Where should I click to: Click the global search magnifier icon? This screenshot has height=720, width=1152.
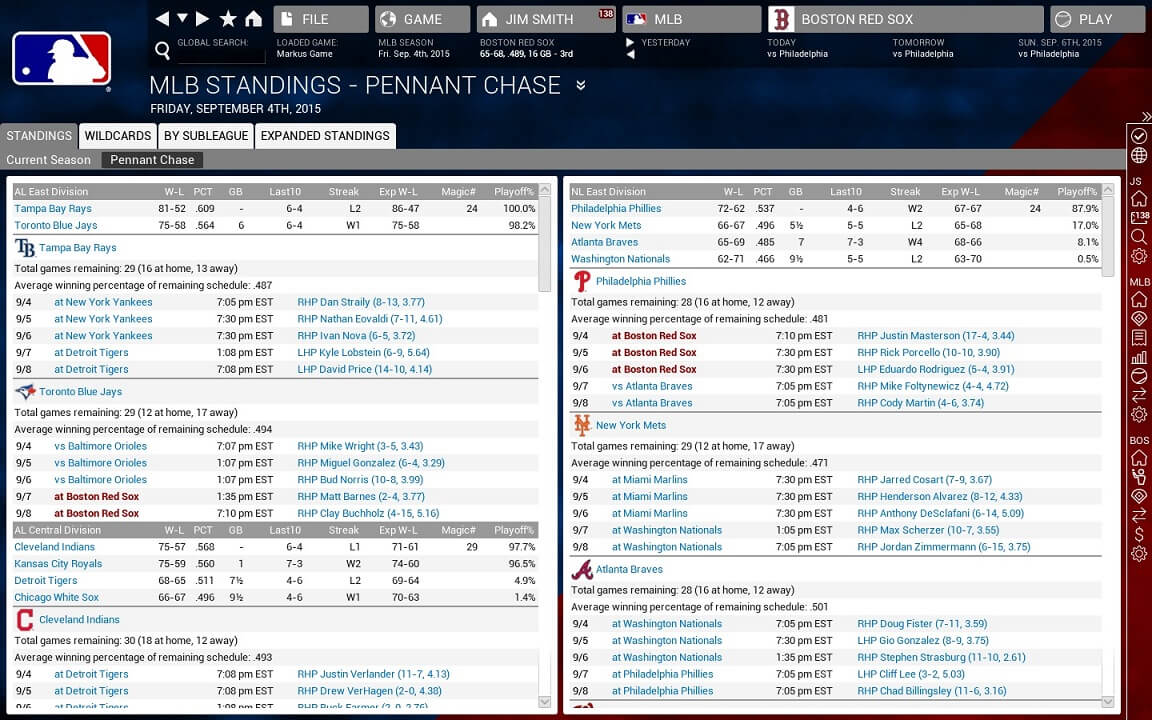point(163,50)
